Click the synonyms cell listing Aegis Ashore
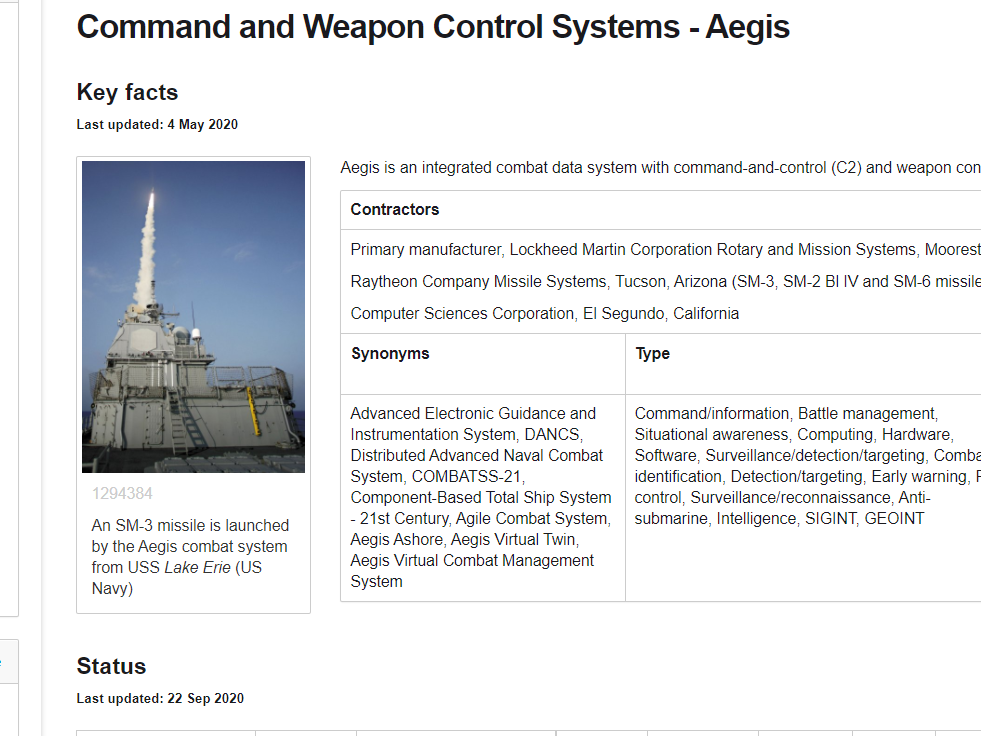The width and height of the screenshot is (981, 736). pyautogui.click(x=482, y=498)
